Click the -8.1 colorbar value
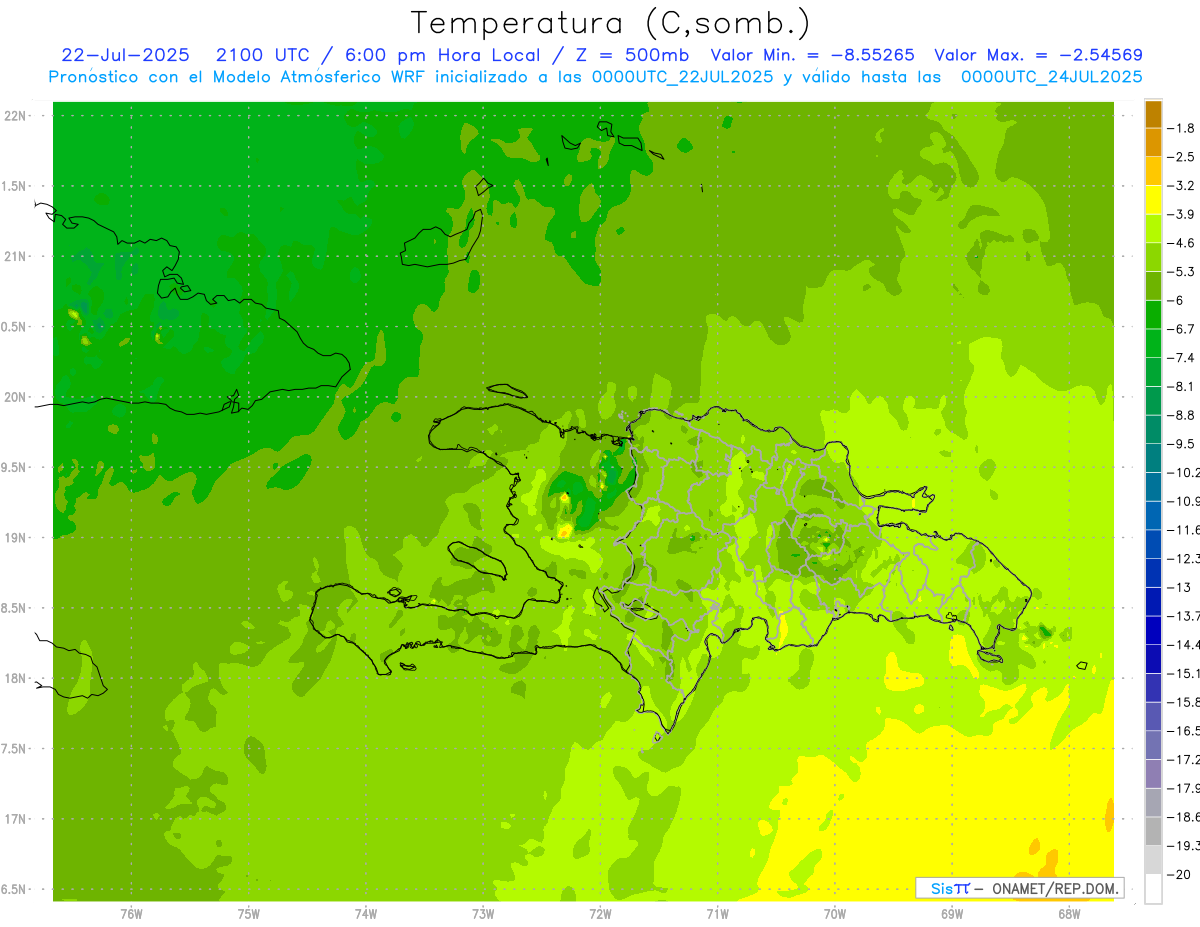Screen dimensions: 1200x927 (1181, 386)
